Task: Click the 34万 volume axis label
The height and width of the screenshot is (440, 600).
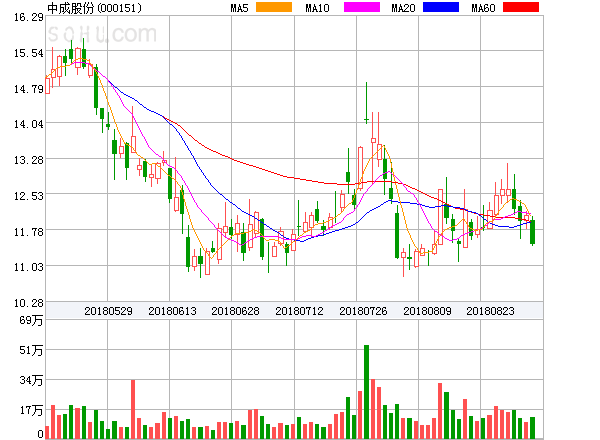Action: coord(31,380)
